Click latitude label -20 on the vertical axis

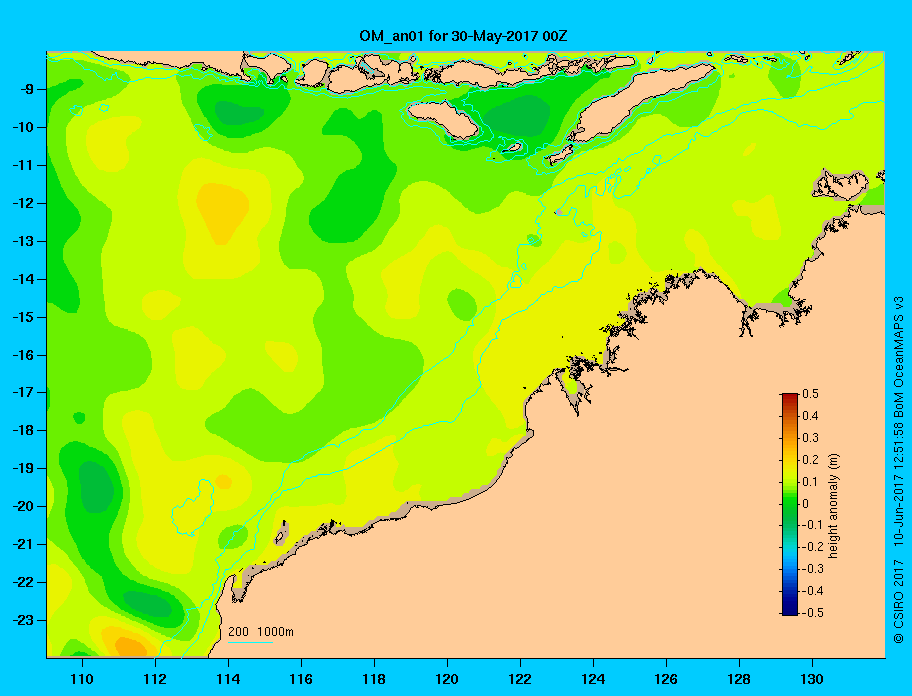click(23, 506)
